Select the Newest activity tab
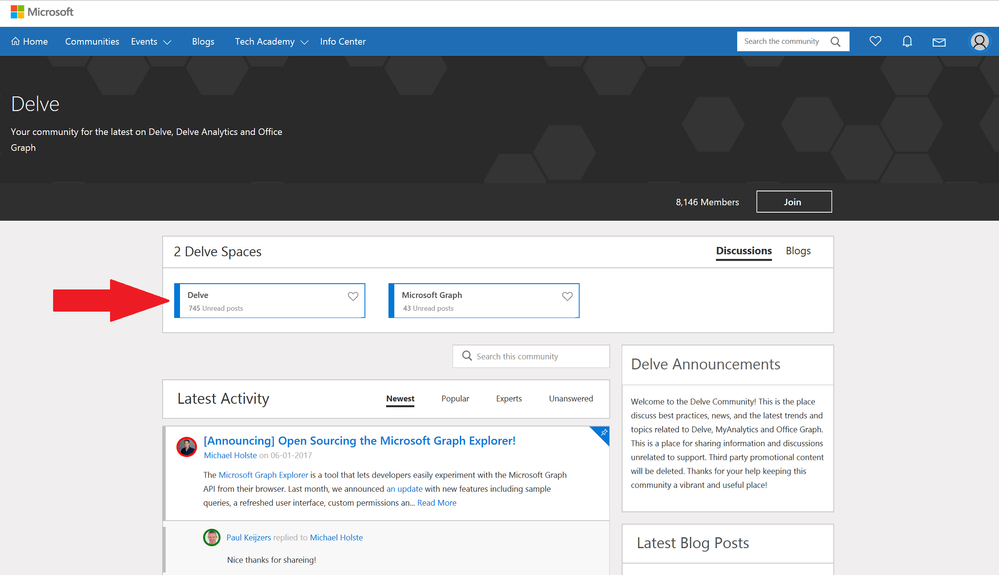This screenshot has height=575, width=999. 400,399
